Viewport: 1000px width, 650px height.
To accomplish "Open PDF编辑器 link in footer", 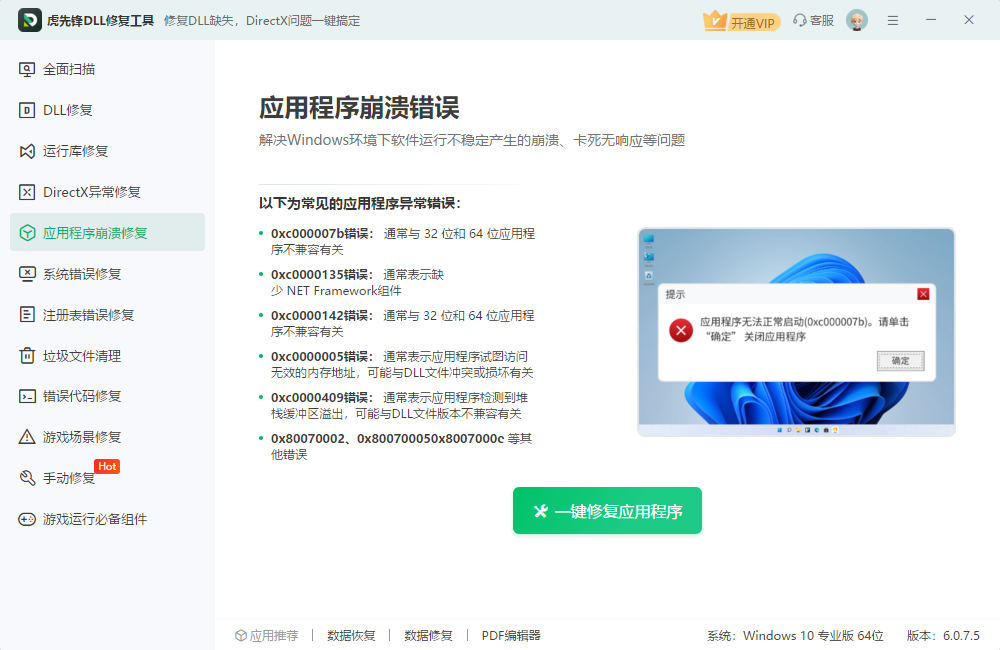I will click(511, 635).
